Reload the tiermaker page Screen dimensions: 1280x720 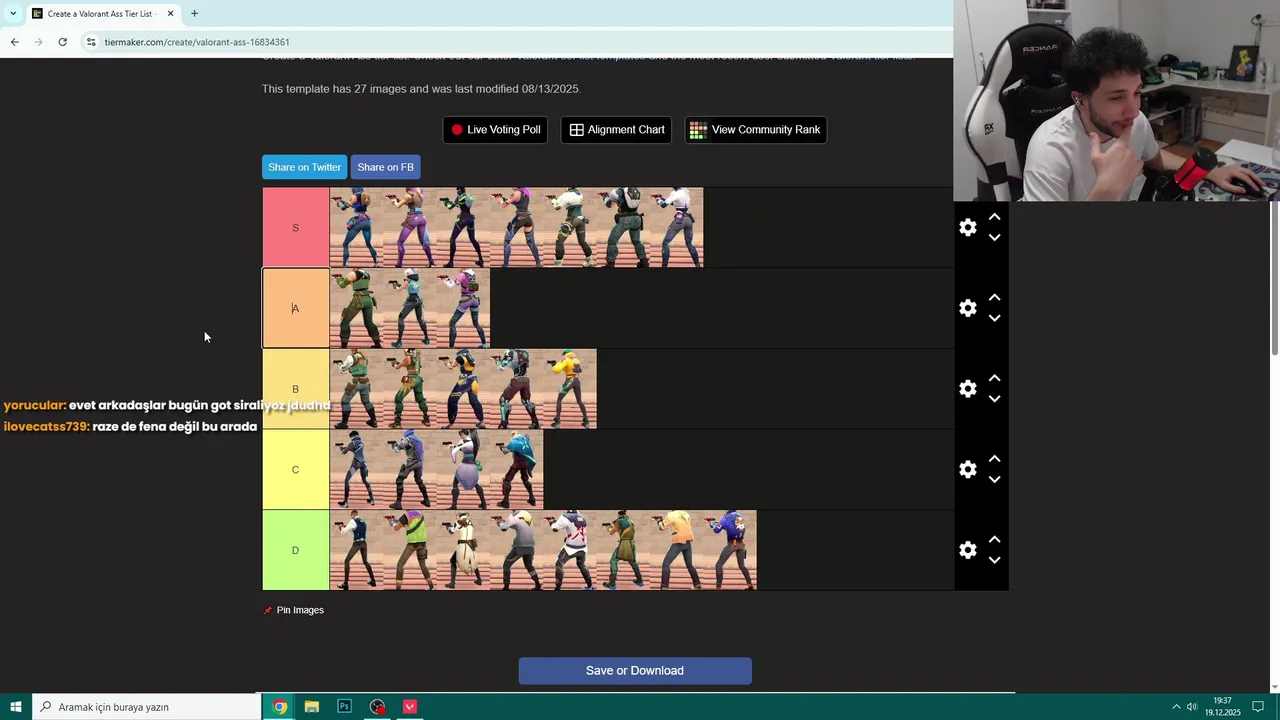(62, 42)
